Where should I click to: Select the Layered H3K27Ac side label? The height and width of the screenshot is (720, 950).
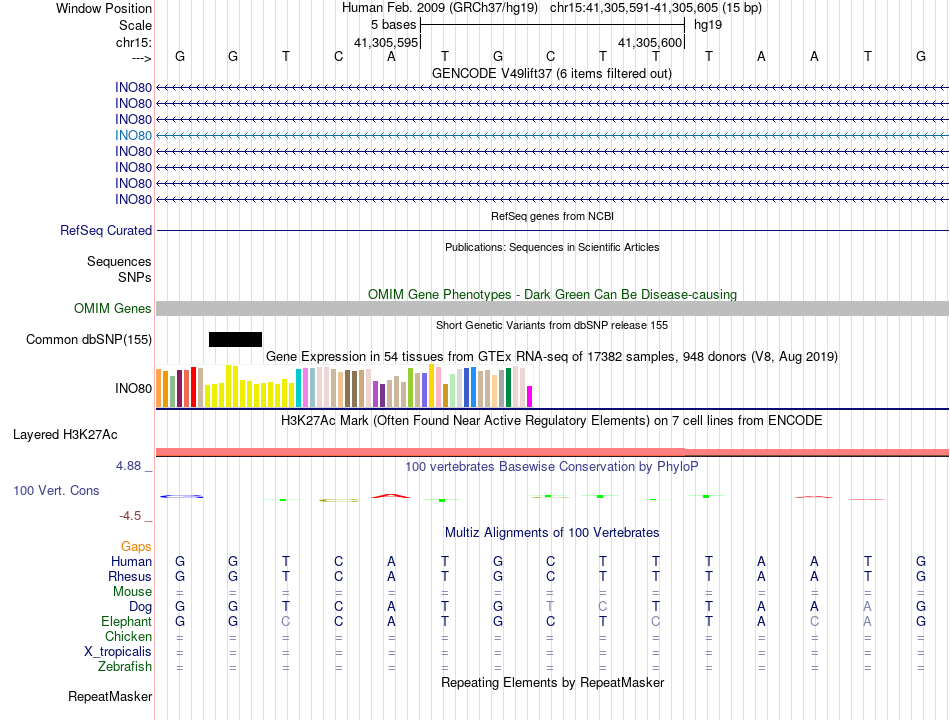tap(65, 435)
